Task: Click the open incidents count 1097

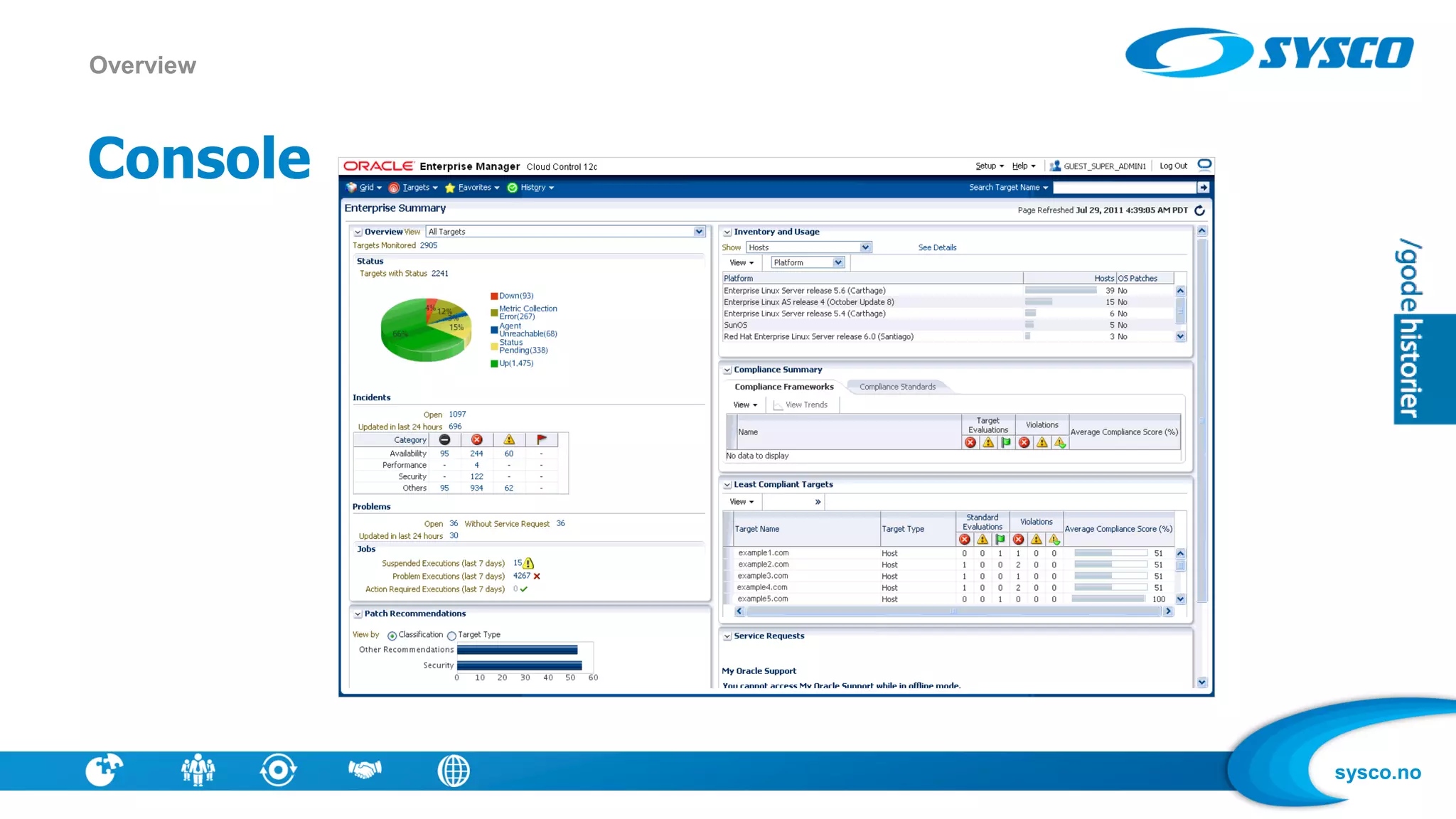Action: [457, 414]
